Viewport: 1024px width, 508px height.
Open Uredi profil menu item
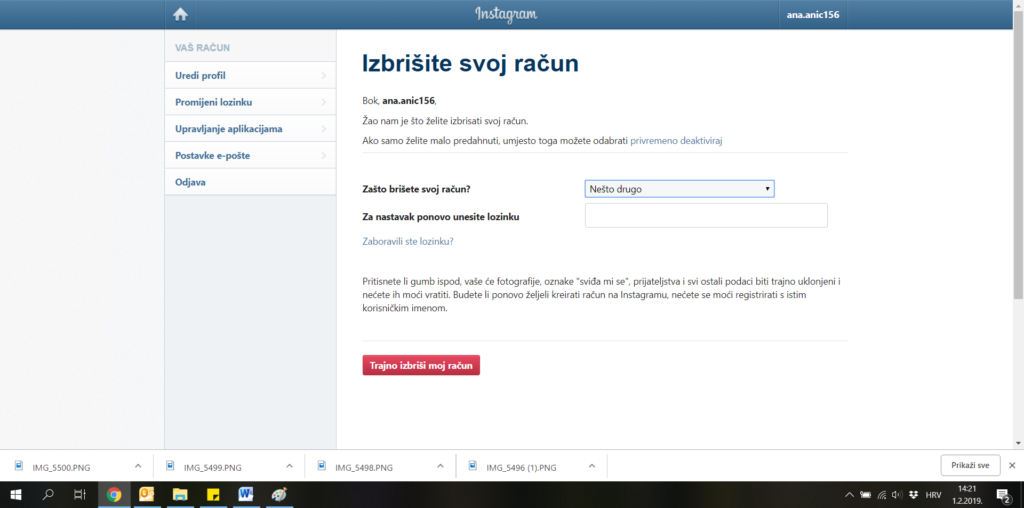(x=251, y=75)
